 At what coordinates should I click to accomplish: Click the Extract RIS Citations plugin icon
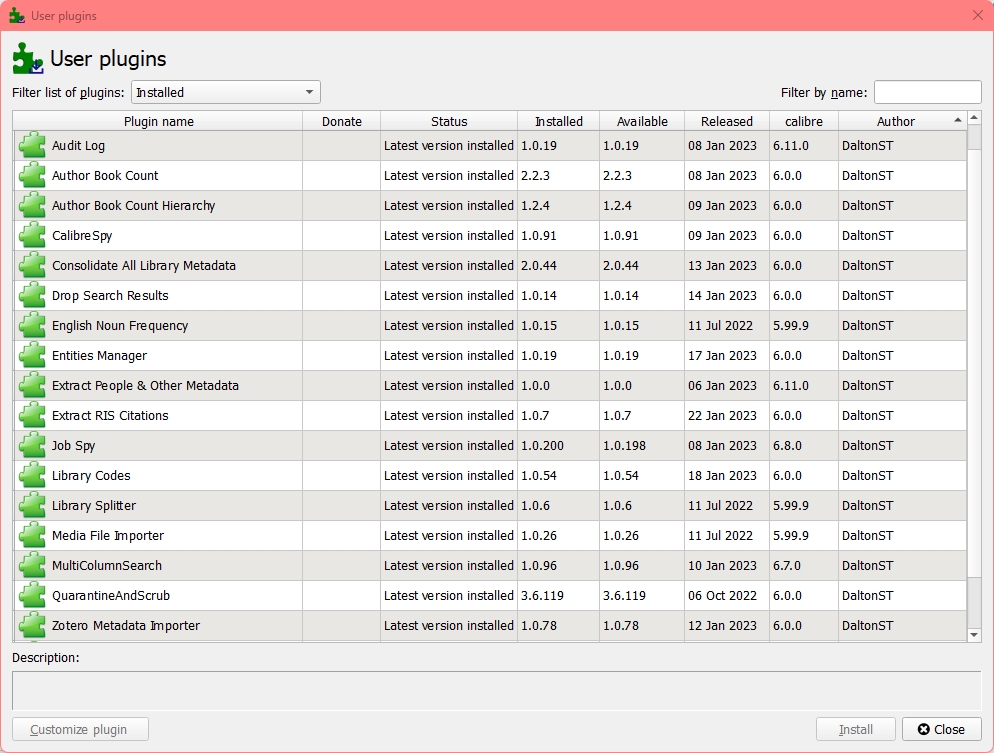pyautogui.click(x=32, y=415)
